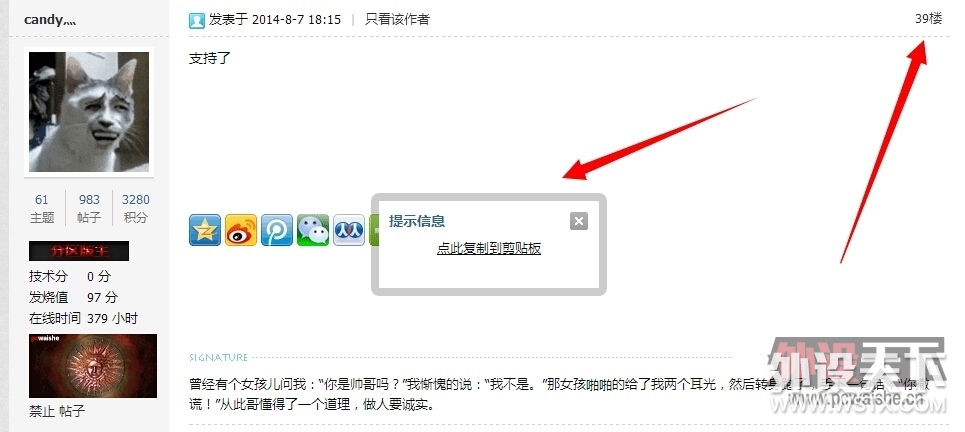This screenshot has width=965, height=432.
Task: Share via Tencent Weibo blue icon
Action: (x=277, y=230)
